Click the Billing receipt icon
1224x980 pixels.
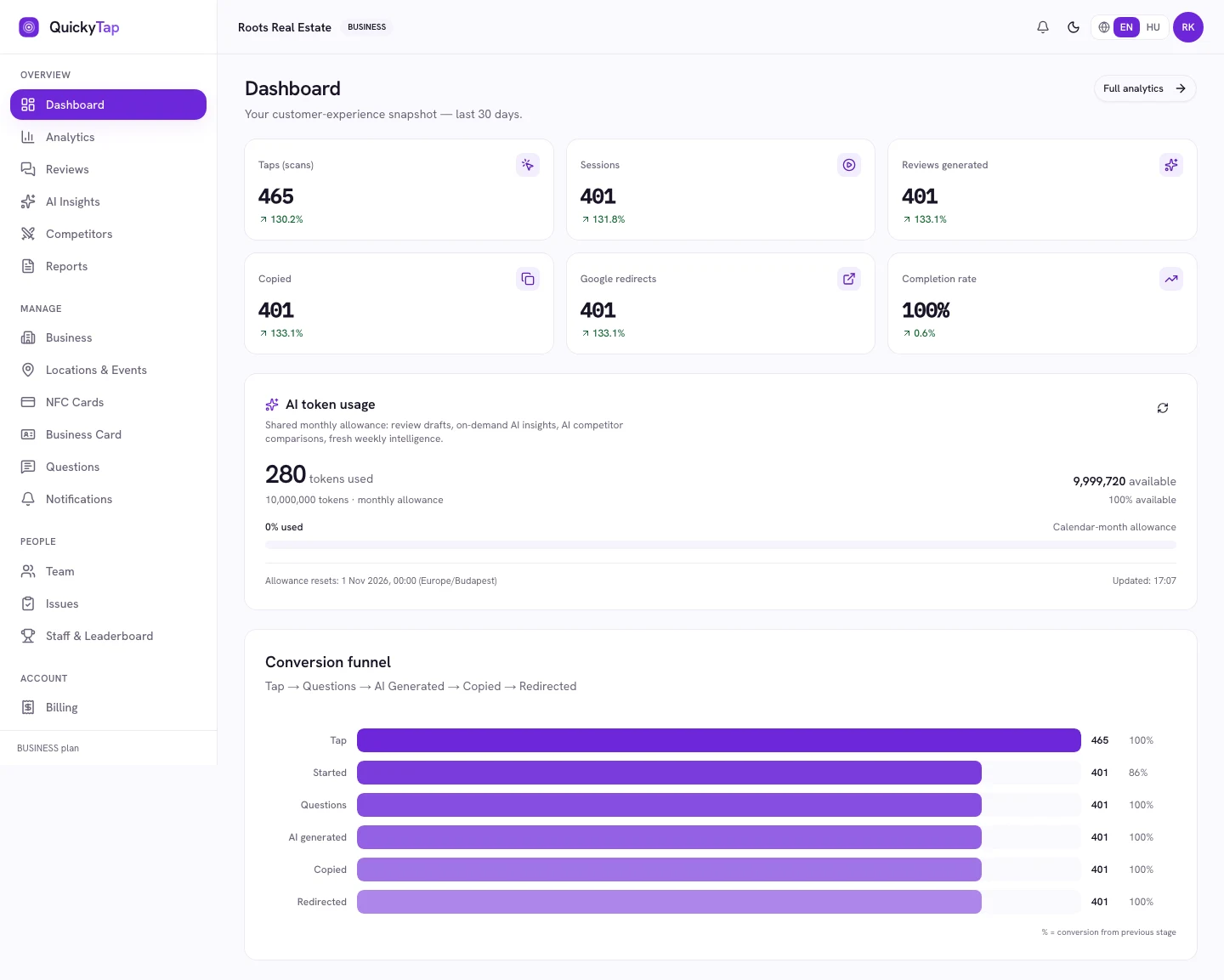tap(28, 707)
